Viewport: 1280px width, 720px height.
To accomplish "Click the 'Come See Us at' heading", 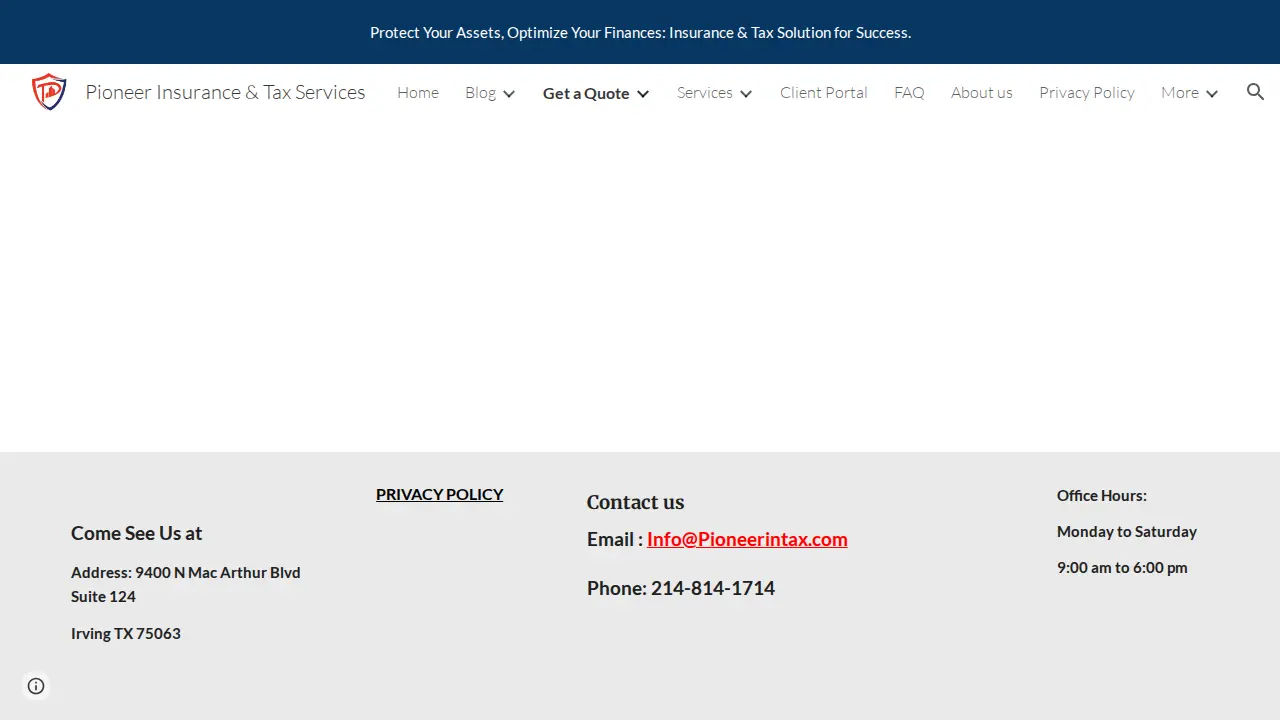I will click(x=136, y=533).
